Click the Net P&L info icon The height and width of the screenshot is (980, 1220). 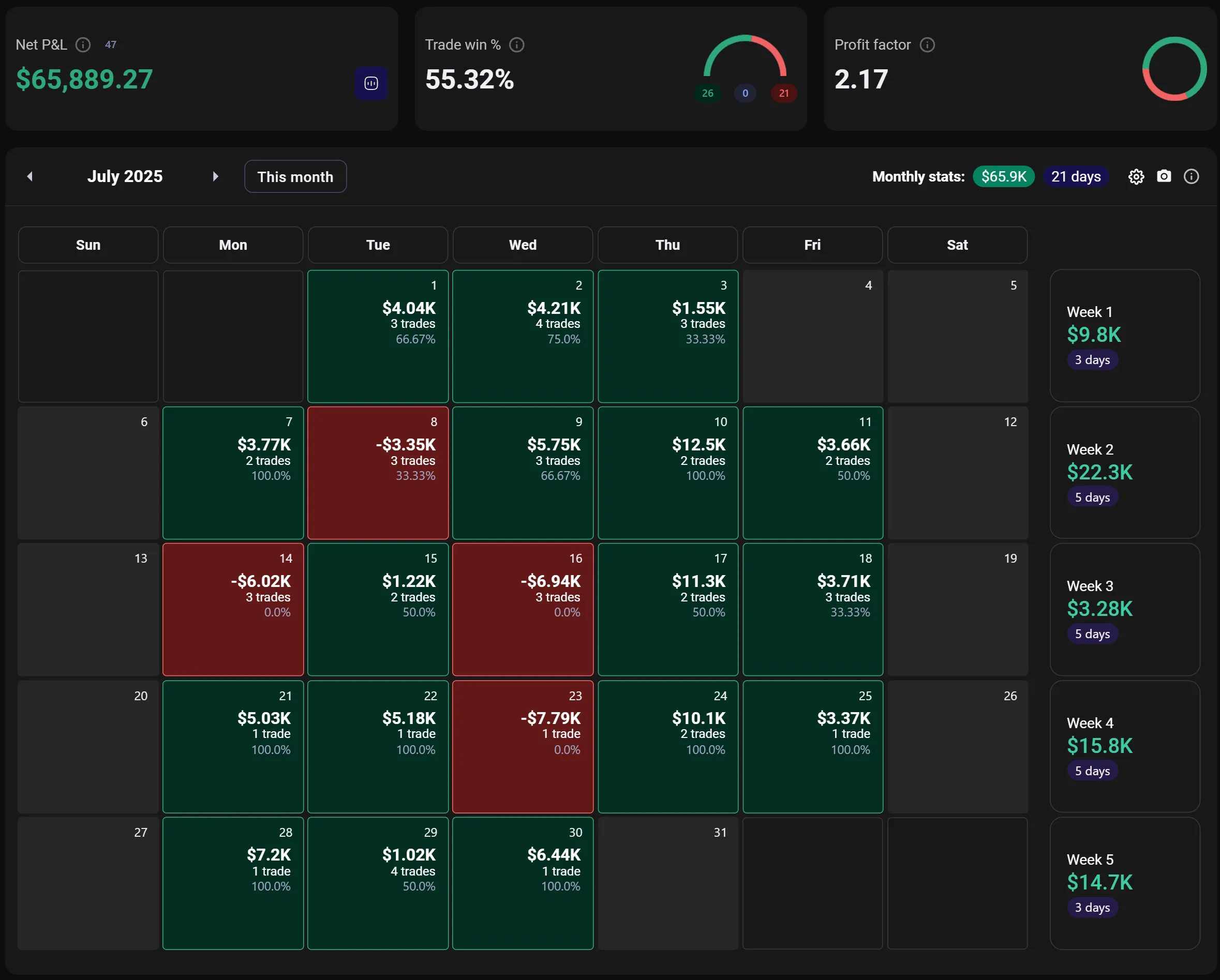(x=83, y=44)
